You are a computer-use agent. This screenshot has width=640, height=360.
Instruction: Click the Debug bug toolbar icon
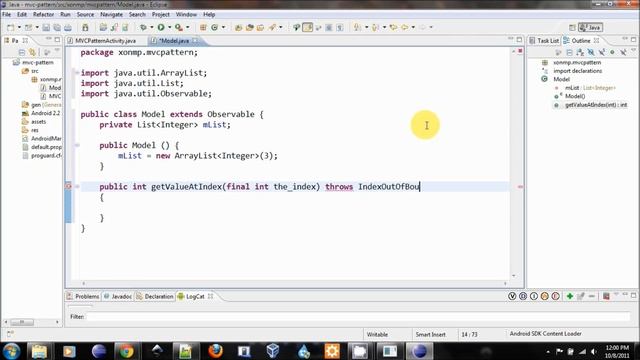pyautogui.click(x=143, y=27)
